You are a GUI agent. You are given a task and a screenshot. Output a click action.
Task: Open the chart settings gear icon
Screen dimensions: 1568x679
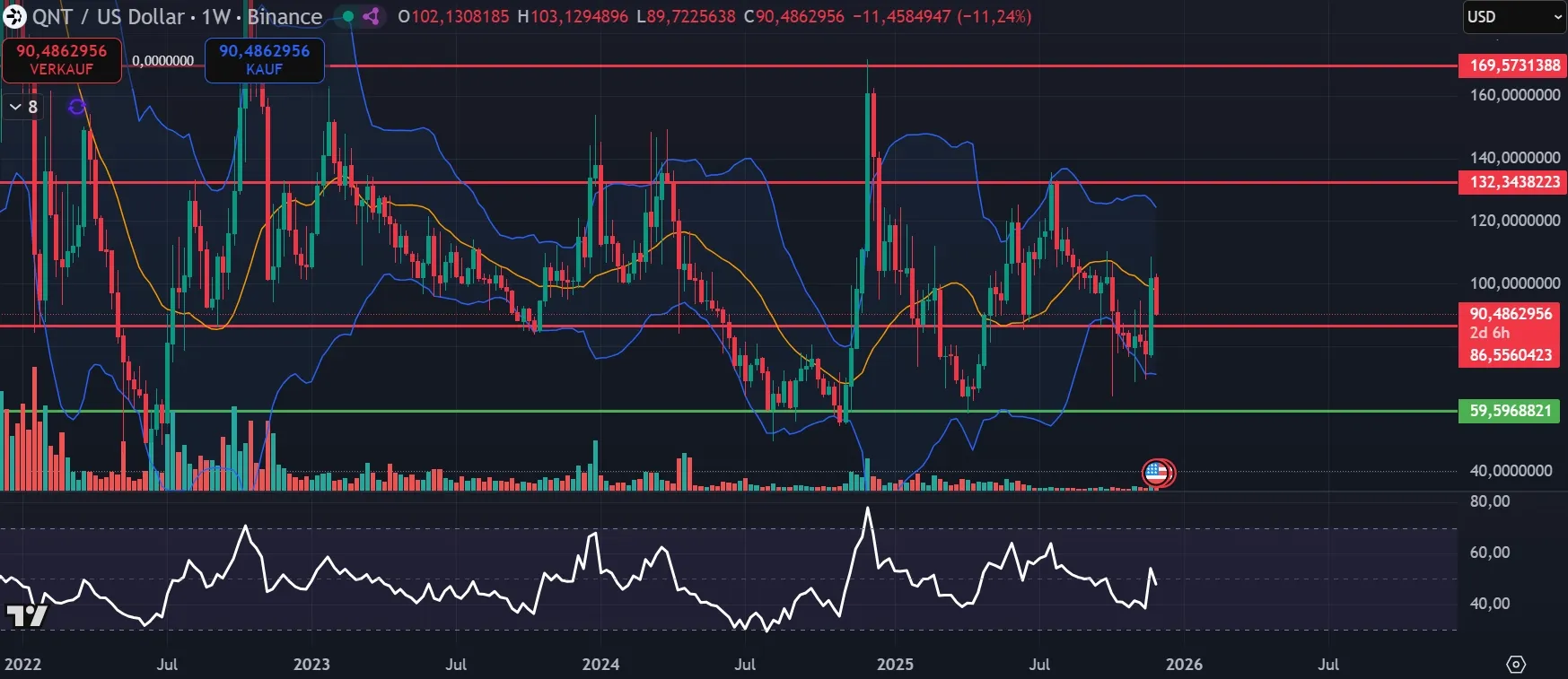tap(1516, 665)
